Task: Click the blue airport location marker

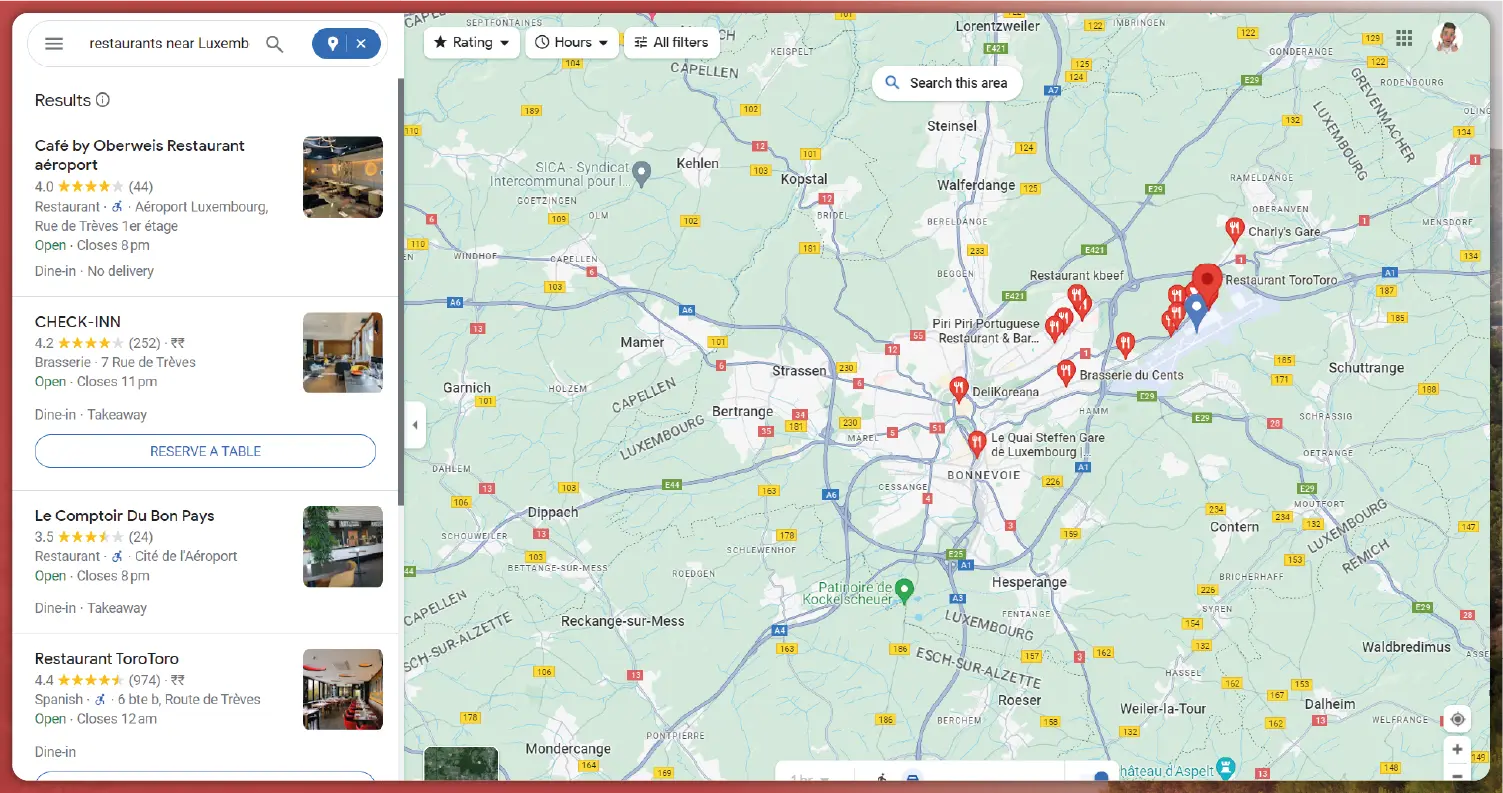Action: point(1196,312)
